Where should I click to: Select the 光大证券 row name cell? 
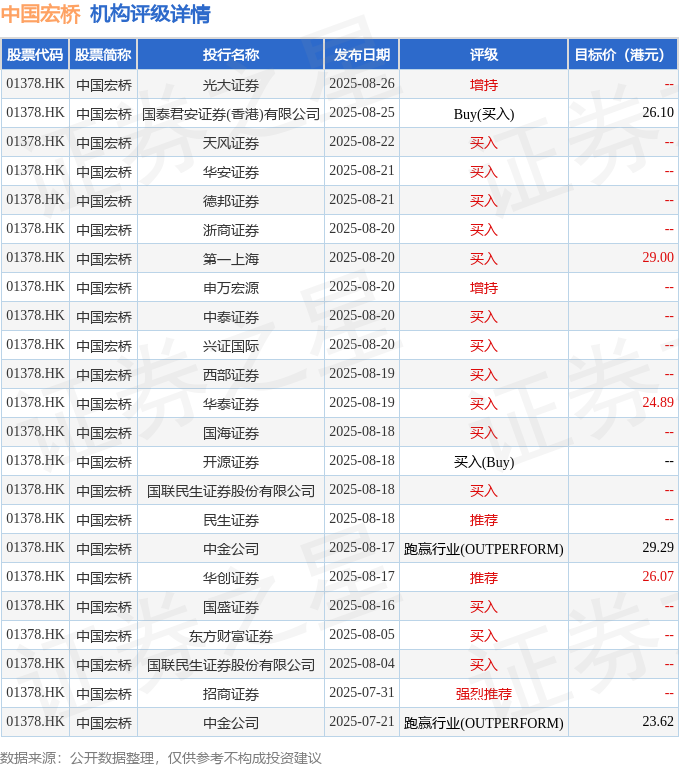pyautogui.click(x=231, y=85)
